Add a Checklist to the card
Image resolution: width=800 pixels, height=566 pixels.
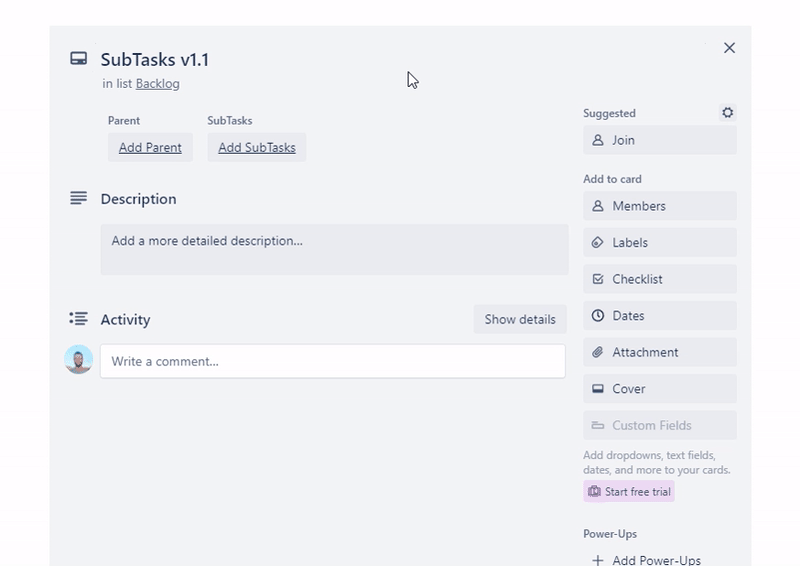[x=659, y=279]
